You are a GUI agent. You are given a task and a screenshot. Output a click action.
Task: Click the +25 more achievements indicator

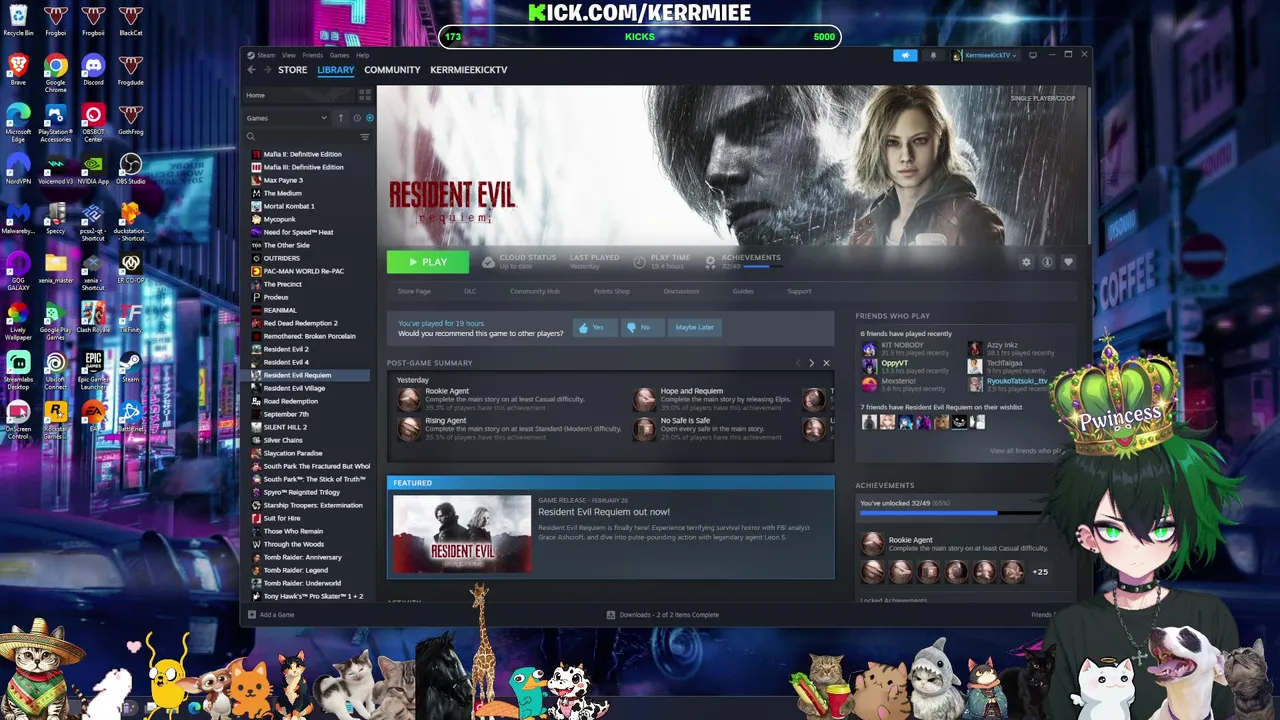click(x=1040, y=572)
